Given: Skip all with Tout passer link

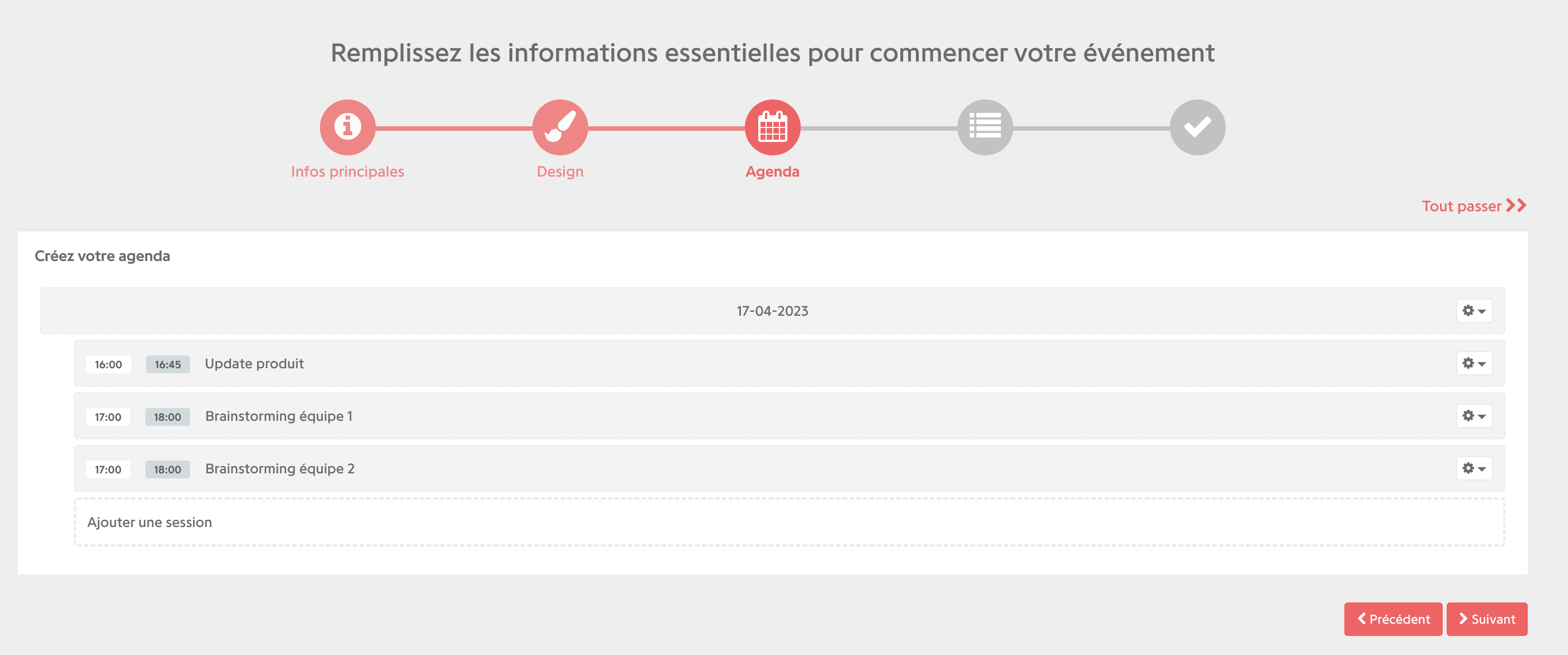Looking at the screenshot, I should pyautogui.click(x=1461, y=206).
